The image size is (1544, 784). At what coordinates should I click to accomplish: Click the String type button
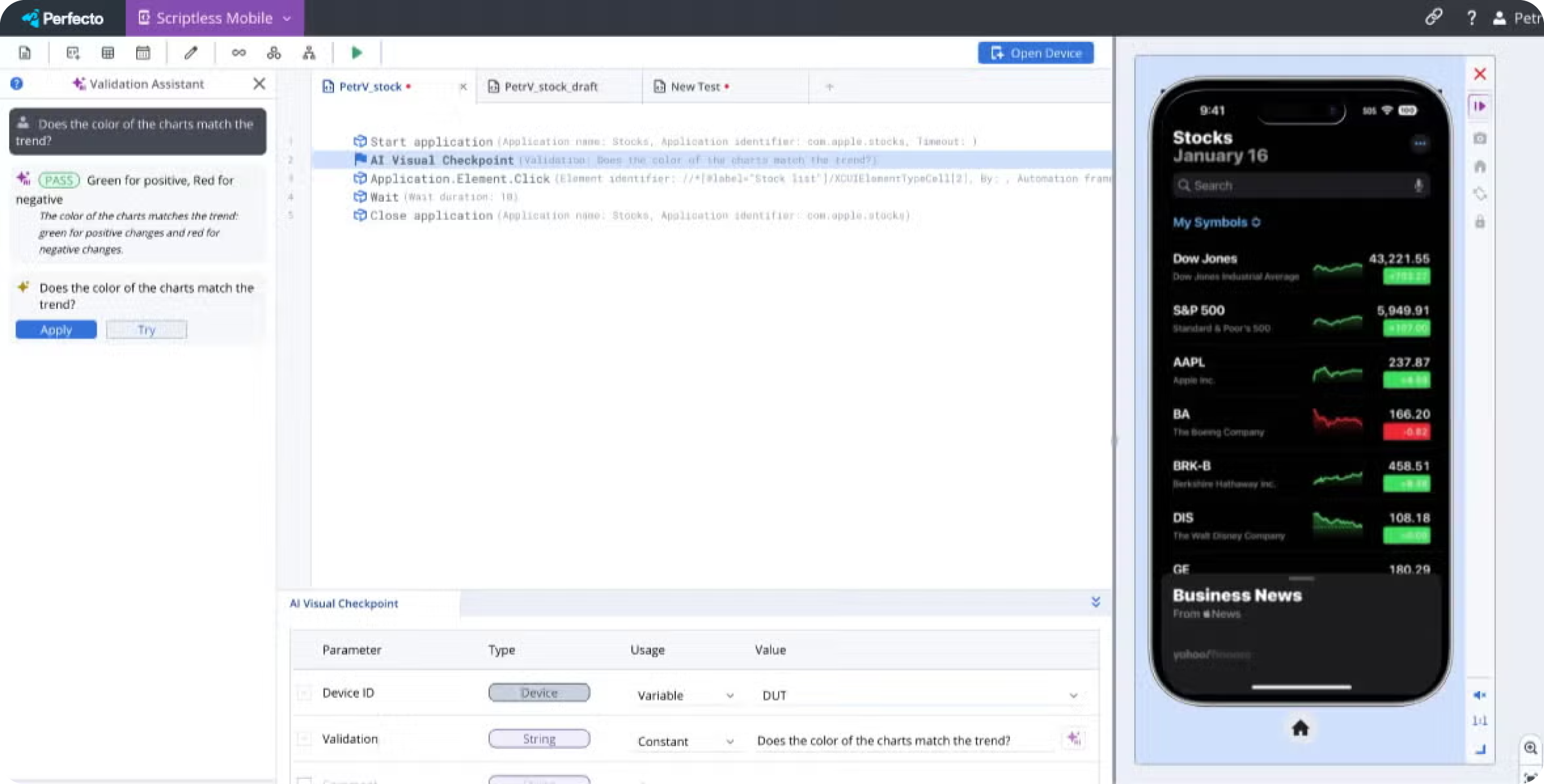click(x=539, y=739)
